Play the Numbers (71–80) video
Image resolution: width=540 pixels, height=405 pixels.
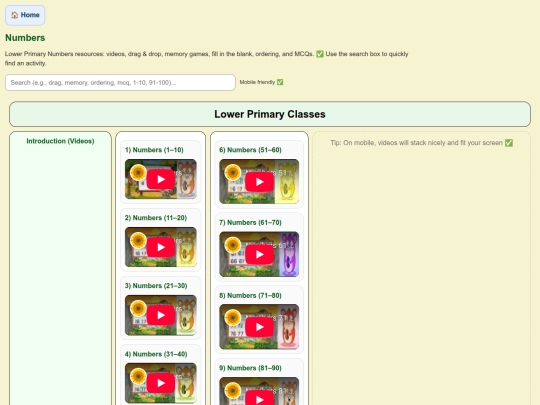[x=260, y=327]
